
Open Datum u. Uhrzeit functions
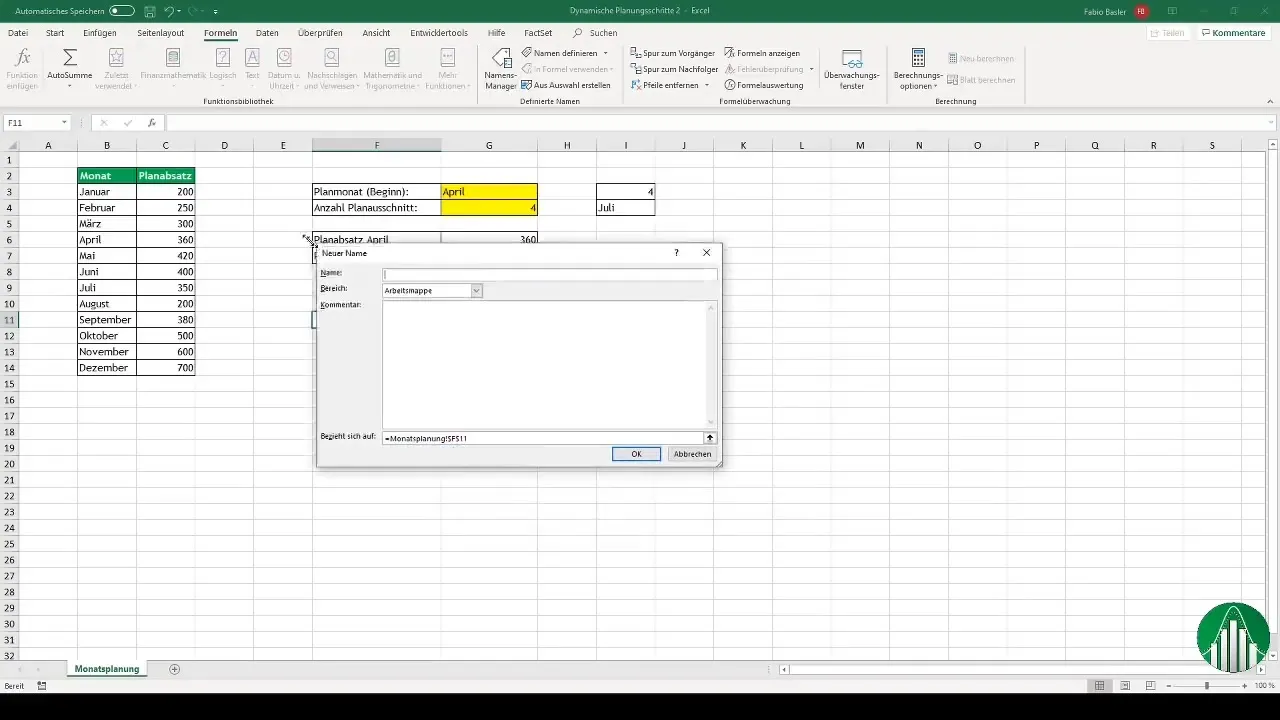(x=284, y=68)
